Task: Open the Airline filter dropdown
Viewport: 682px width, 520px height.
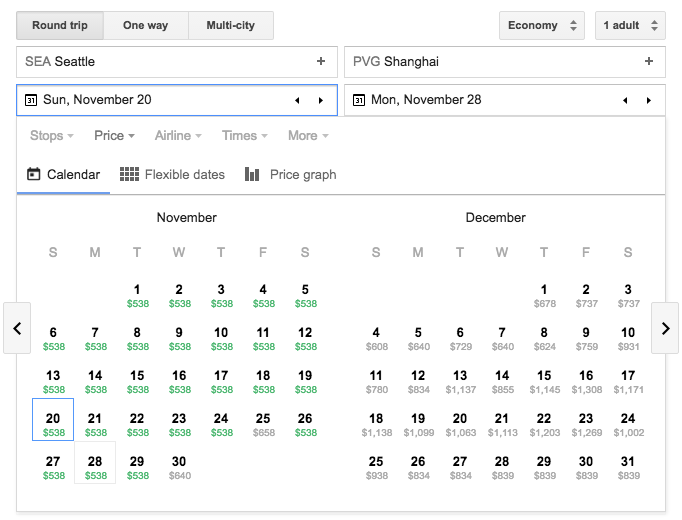Action: 178,136
